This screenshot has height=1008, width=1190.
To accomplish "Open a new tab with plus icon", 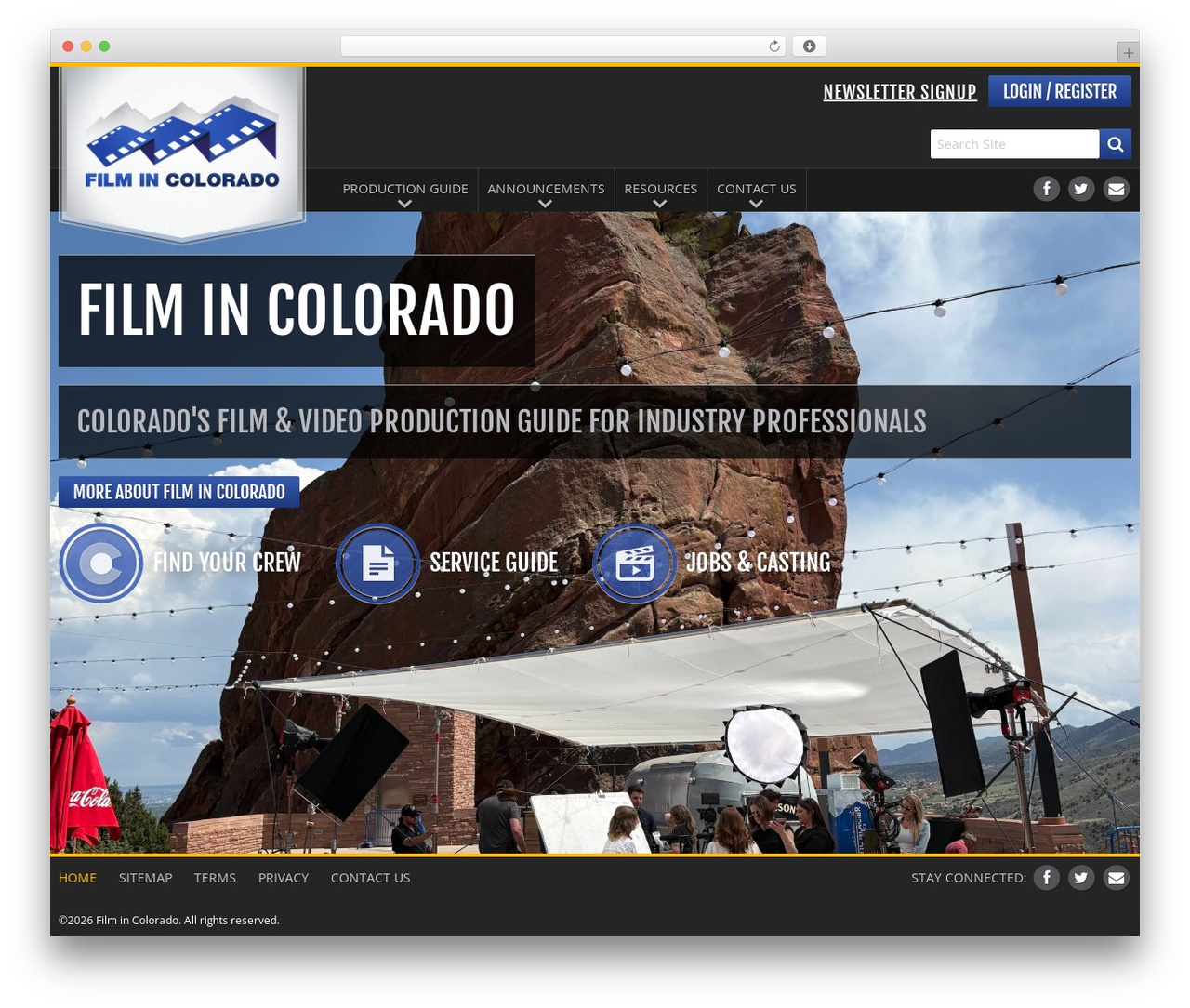I will [x=1129, y=53].
